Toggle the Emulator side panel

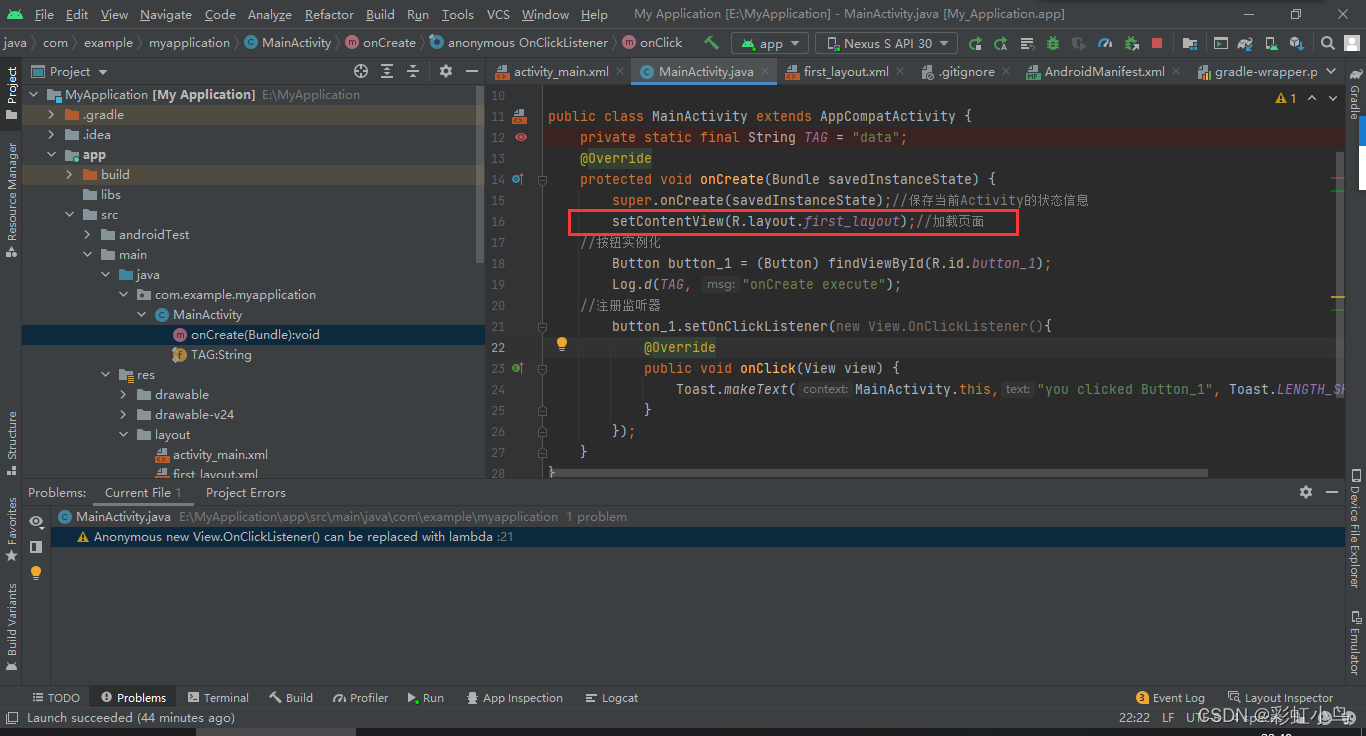coord(1355,643)
